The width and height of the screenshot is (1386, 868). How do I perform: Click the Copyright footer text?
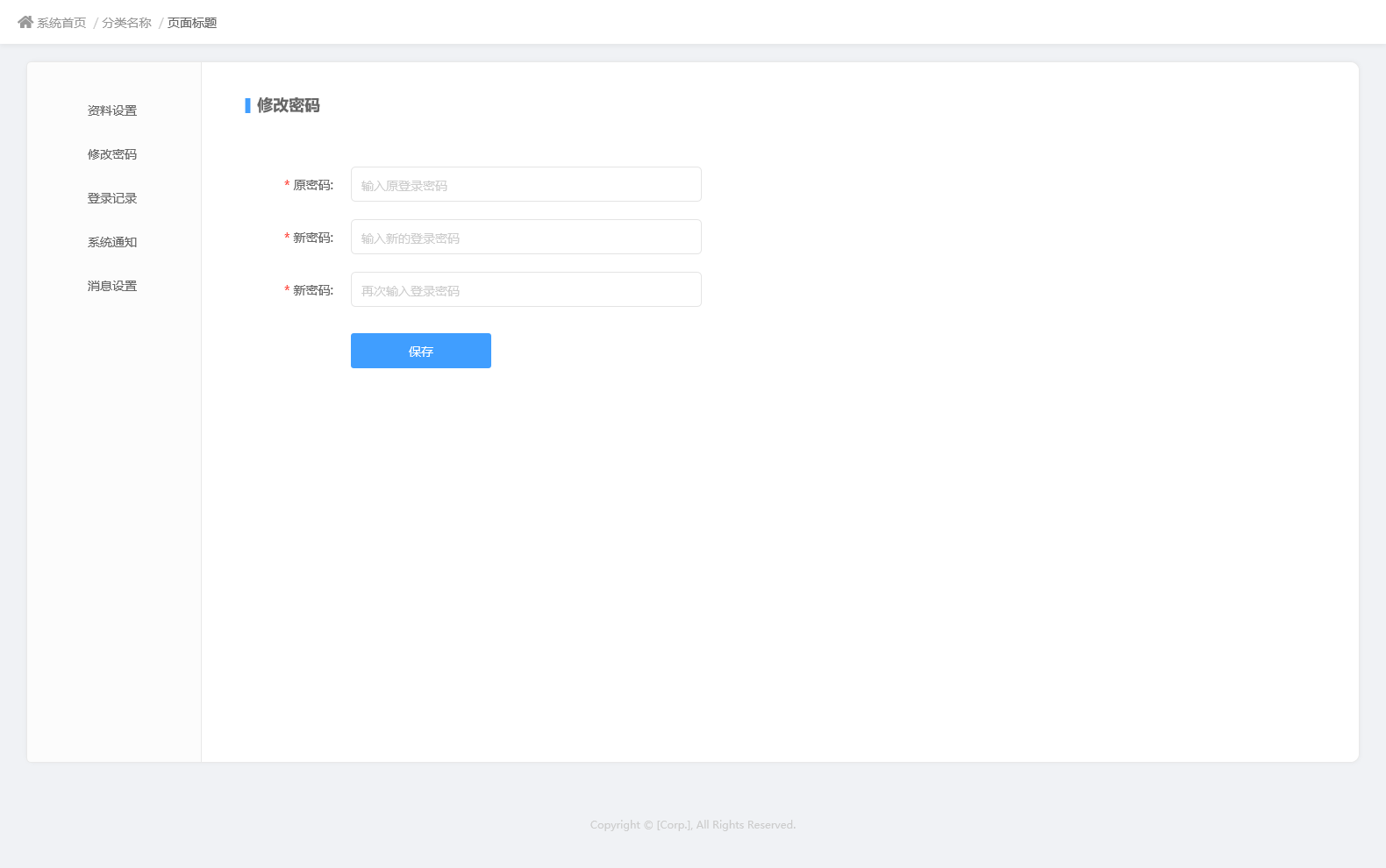tap(693, 825)
